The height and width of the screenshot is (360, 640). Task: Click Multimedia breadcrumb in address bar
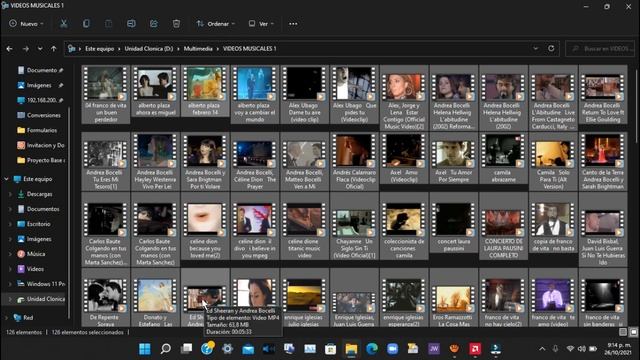(x=198, y=49)
